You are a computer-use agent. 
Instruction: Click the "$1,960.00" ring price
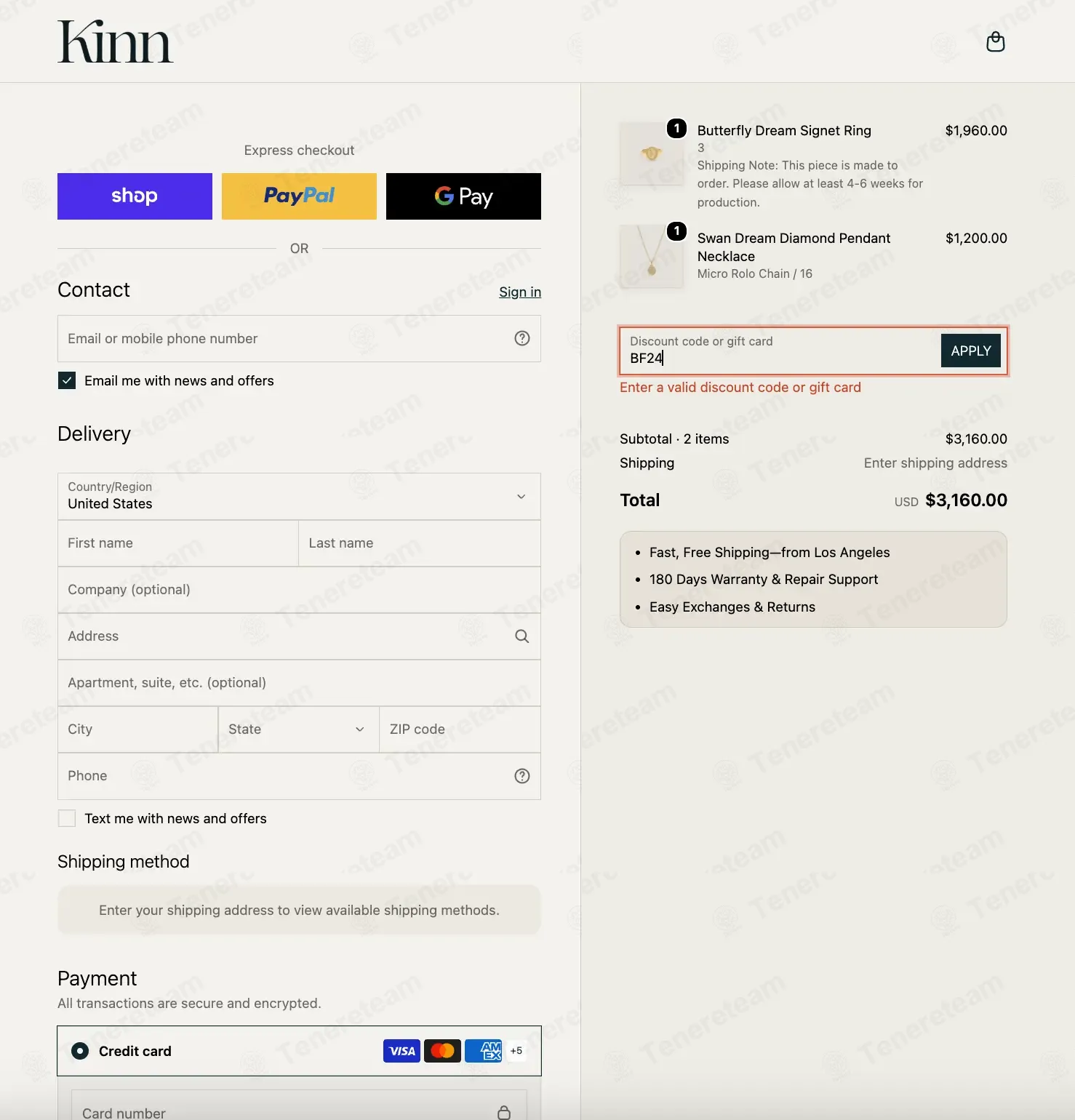click(x=976, y=131)
